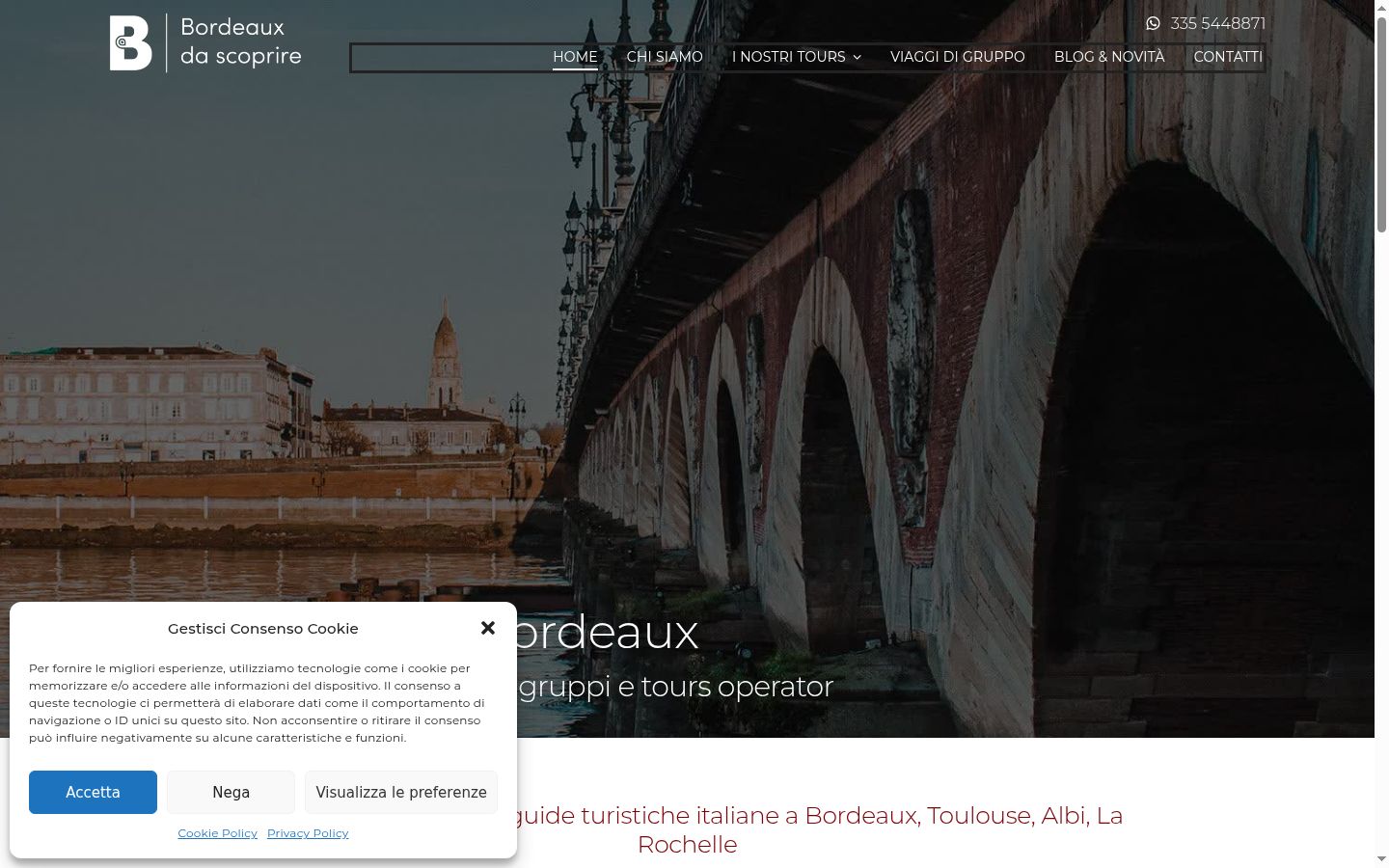Click the scrollbar down arrow

1381,859
